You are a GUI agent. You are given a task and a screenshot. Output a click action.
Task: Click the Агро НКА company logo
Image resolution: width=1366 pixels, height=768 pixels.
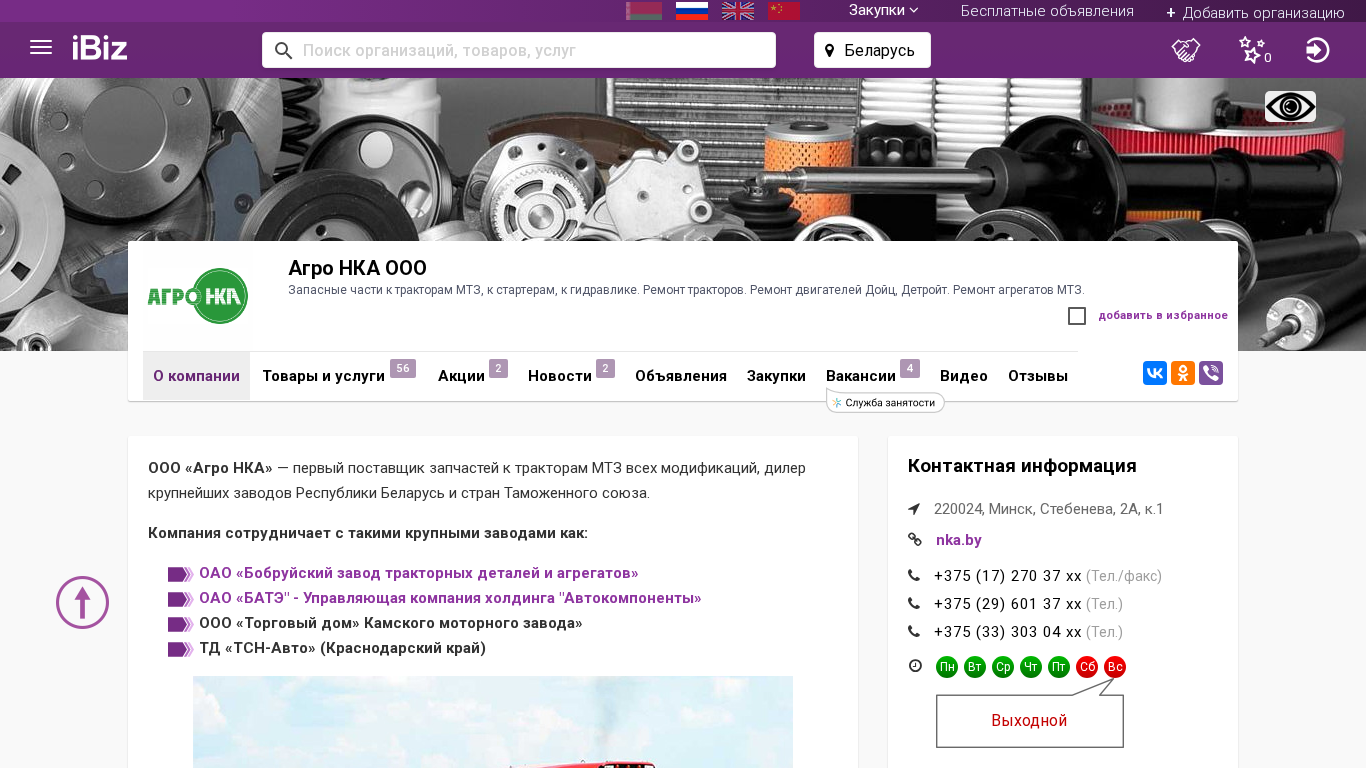coord(198,296)
